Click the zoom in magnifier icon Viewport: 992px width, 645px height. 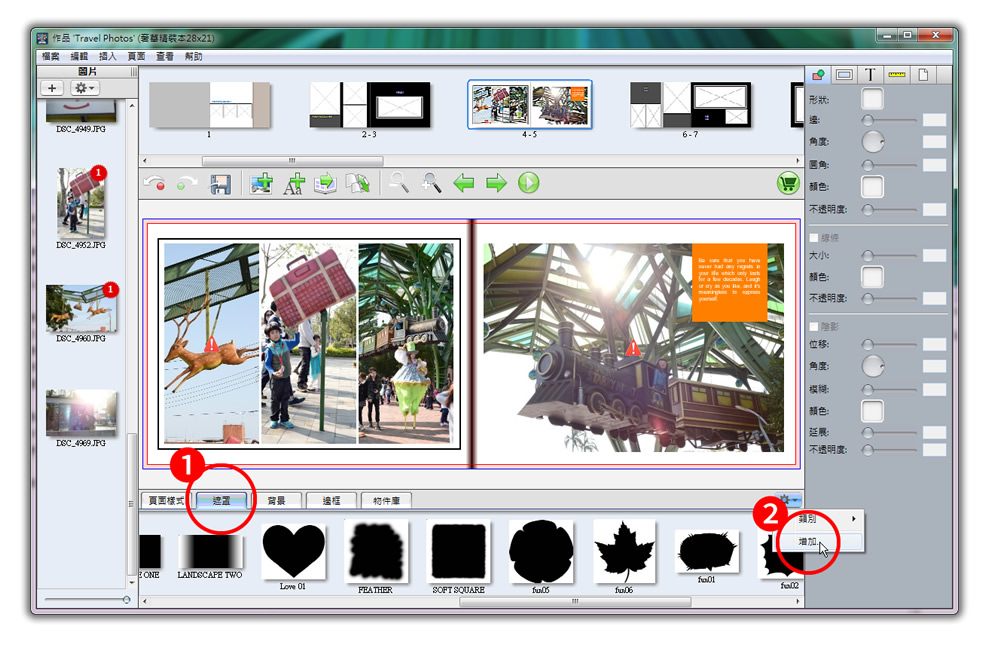[x=432, y=183]
